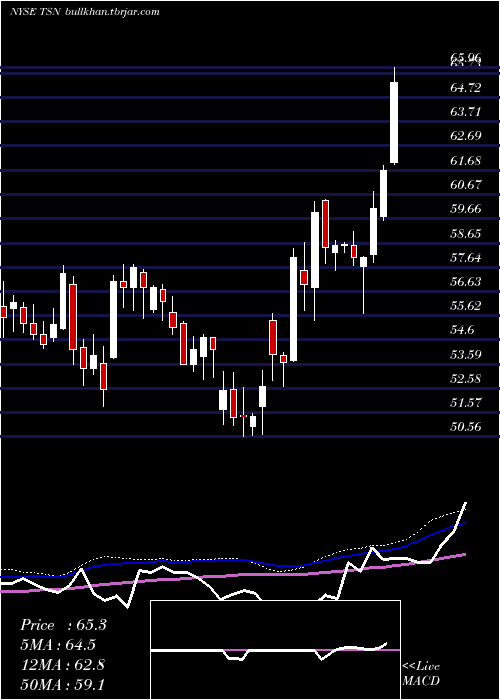Click the 53.59 price axis label
Image resolution: width=500 pixels, height=700 pixels.
click(x=466, y=355)
